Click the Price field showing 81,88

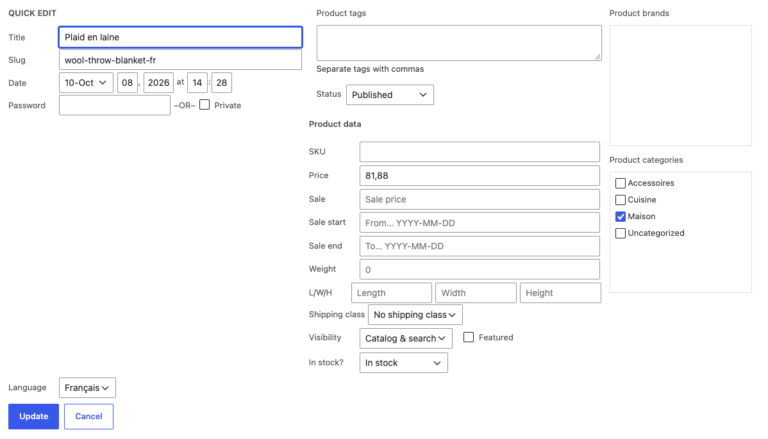pyautogui.click(x=480, y=175)
